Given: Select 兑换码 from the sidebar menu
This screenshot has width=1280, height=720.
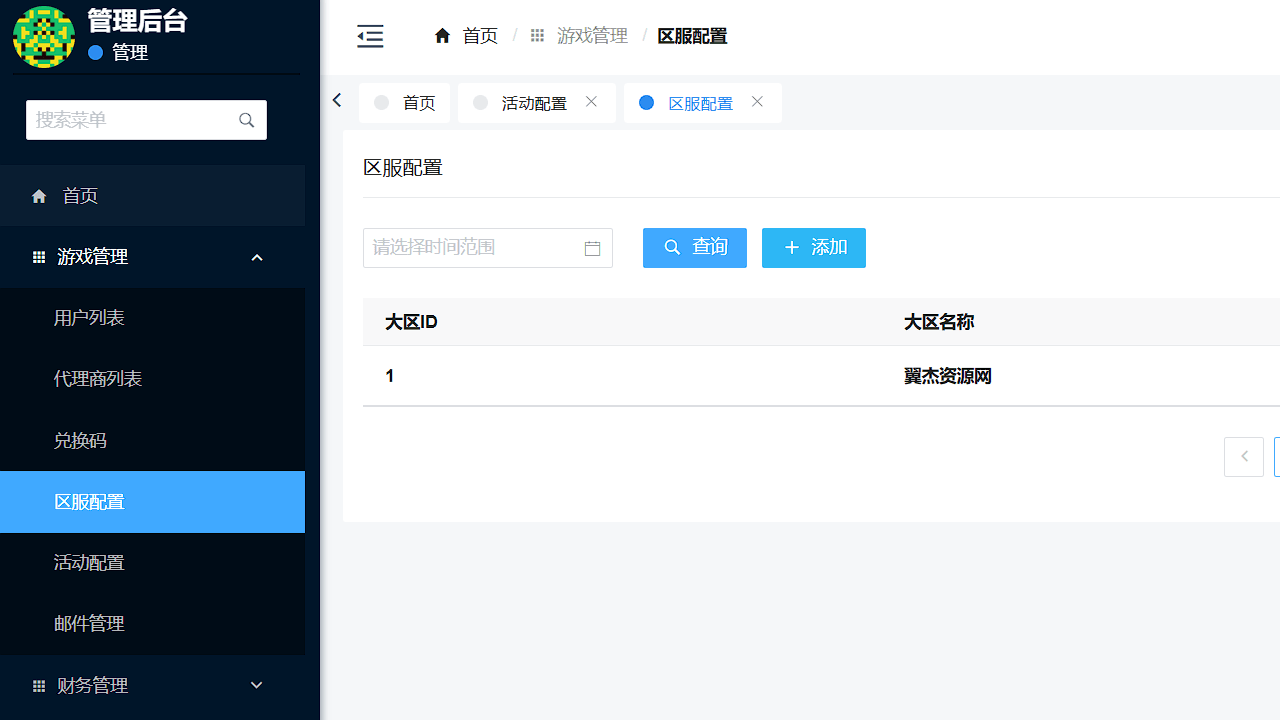Looking at the screenshot, I should (x=80, y=440).
